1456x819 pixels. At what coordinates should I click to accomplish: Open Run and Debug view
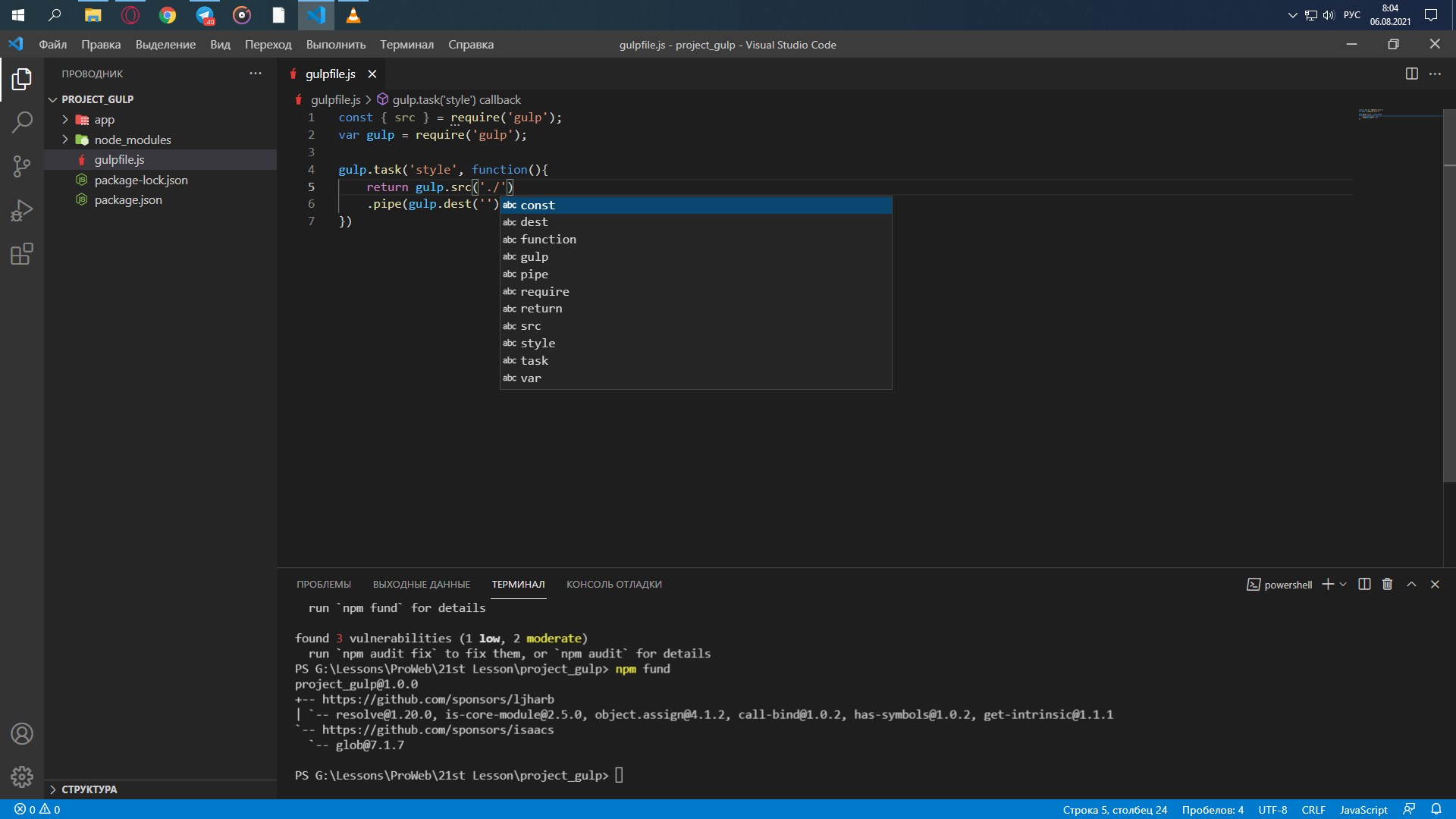[x=22, y=210]
